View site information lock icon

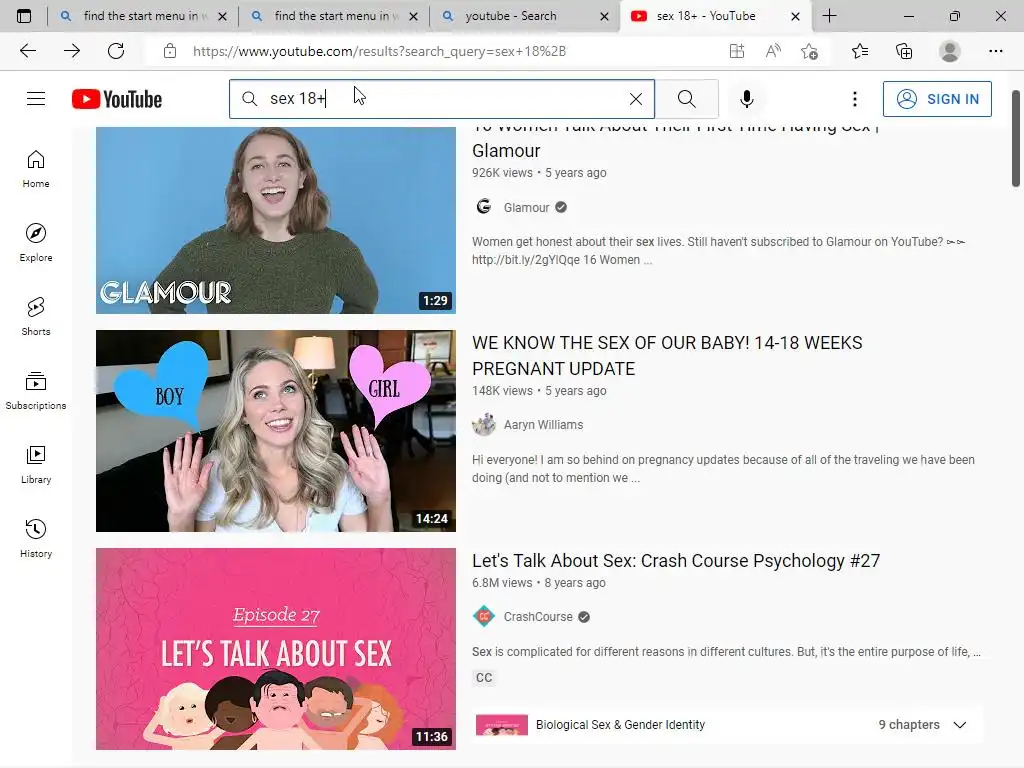pyautogui.click(x=170, y=51)
